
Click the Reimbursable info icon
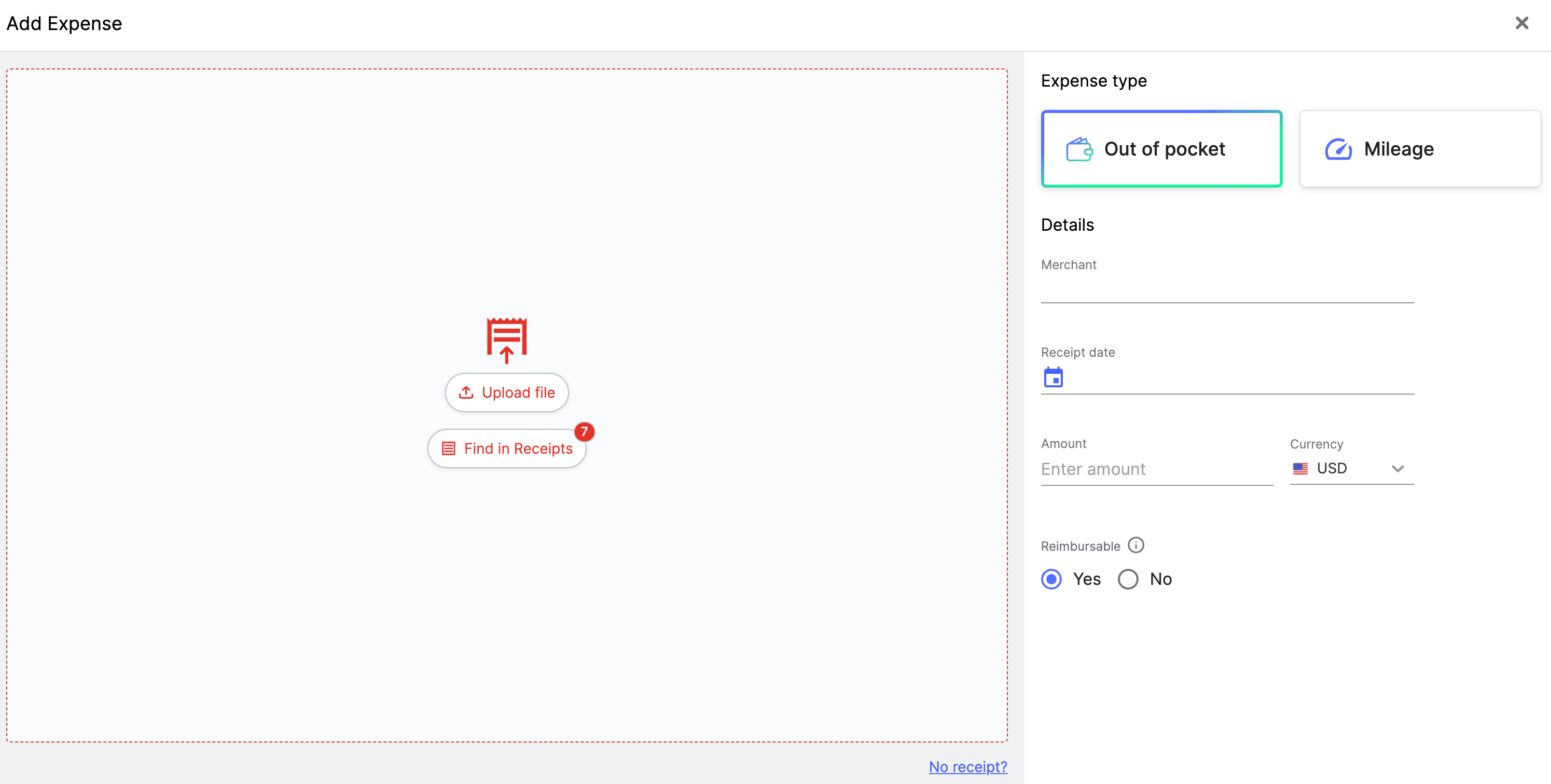(1135, 545)
